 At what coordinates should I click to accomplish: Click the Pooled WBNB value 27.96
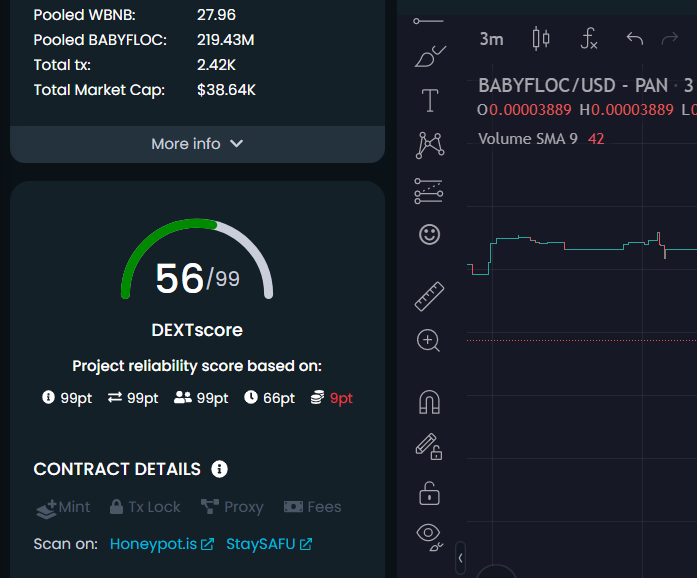point(216,15)
